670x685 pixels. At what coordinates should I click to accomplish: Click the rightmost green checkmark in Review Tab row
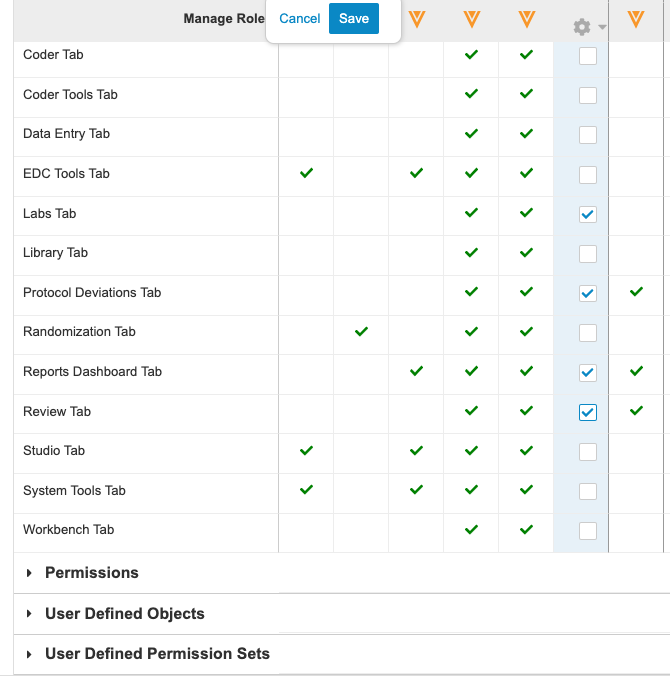pyautogui.click(x=637, y=411)
